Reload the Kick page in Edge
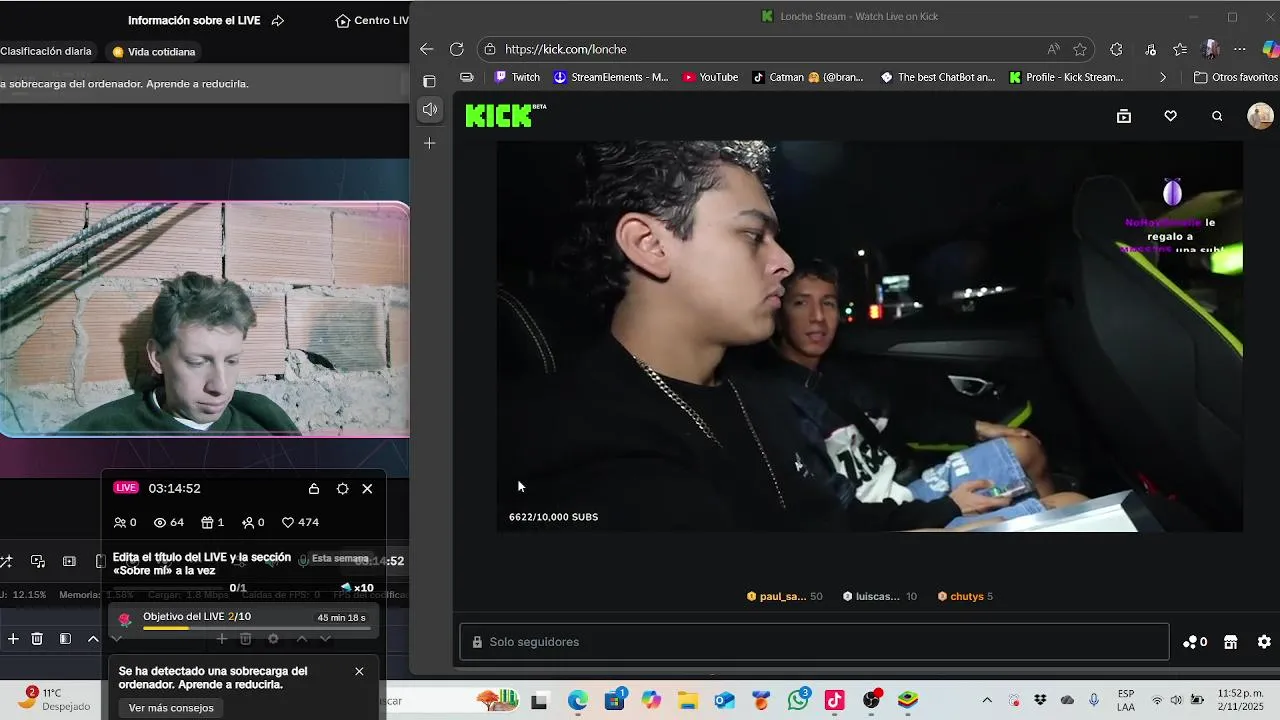The width and height of the screenshot is (1280, 720). tap(457, 49)
